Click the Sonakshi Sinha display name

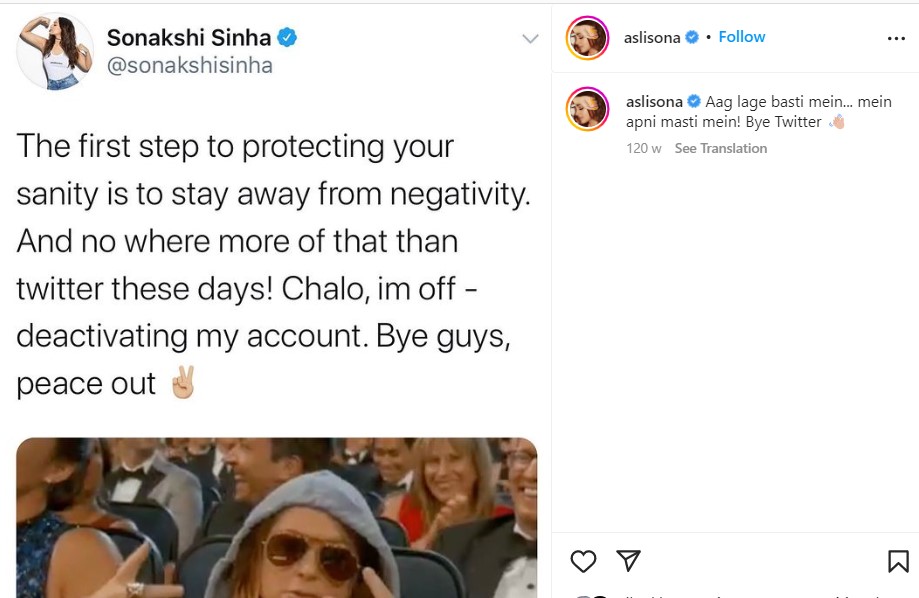(x=189, y=38)
